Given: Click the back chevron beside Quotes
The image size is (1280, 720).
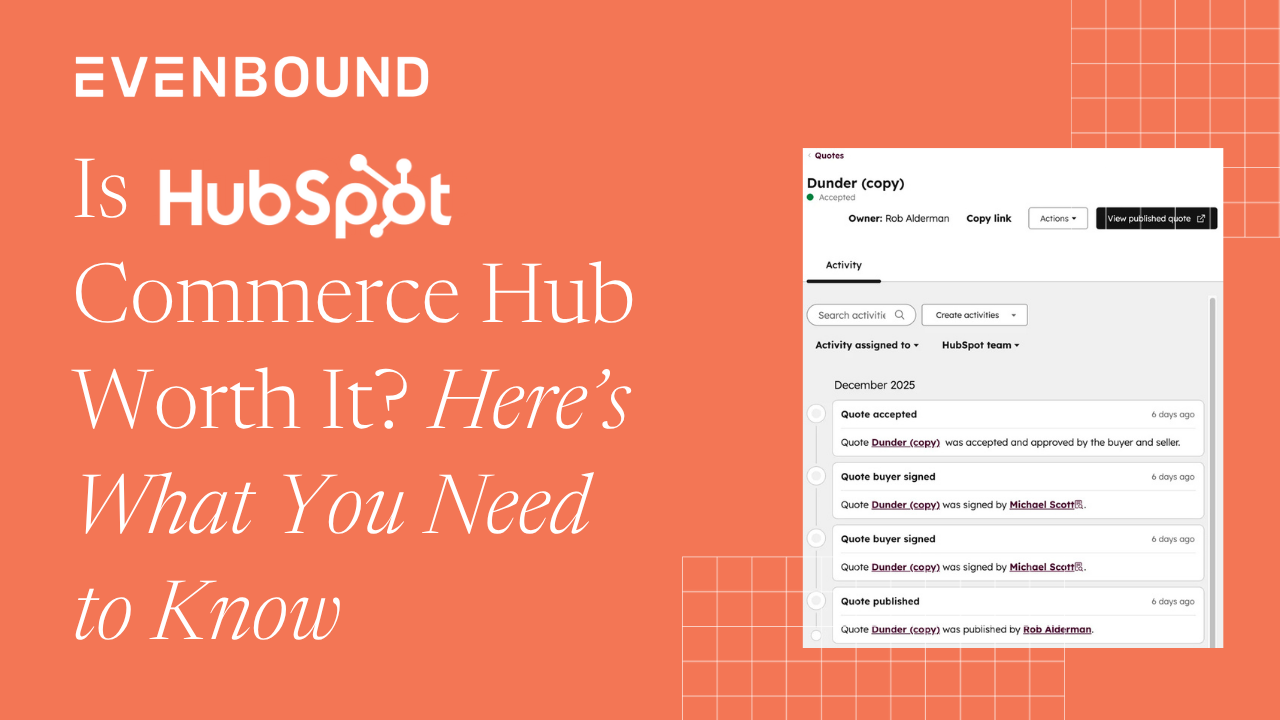Looking at the screenshot, I should (809, 156).
